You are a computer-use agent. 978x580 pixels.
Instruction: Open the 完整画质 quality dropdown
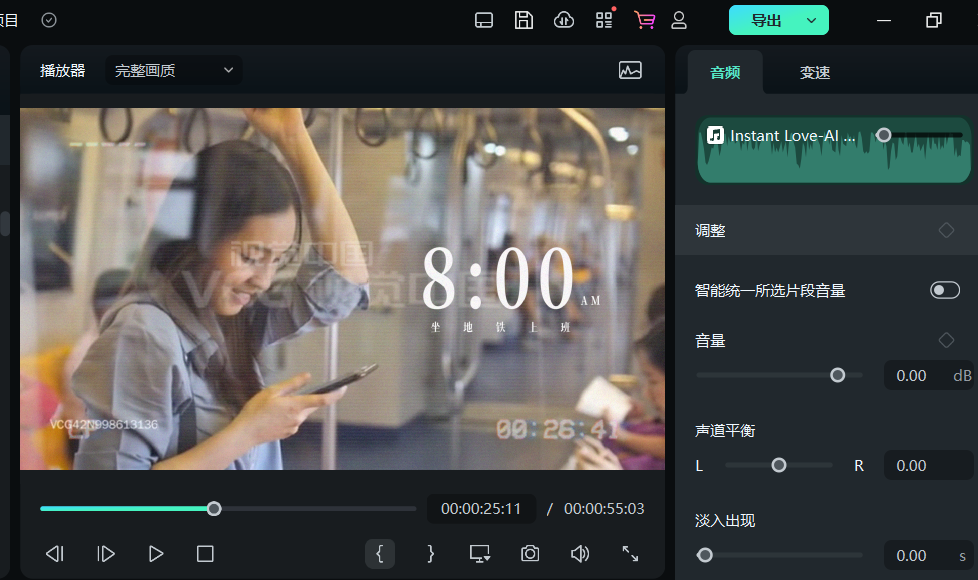pyautogui.click(x=172, y=71)
